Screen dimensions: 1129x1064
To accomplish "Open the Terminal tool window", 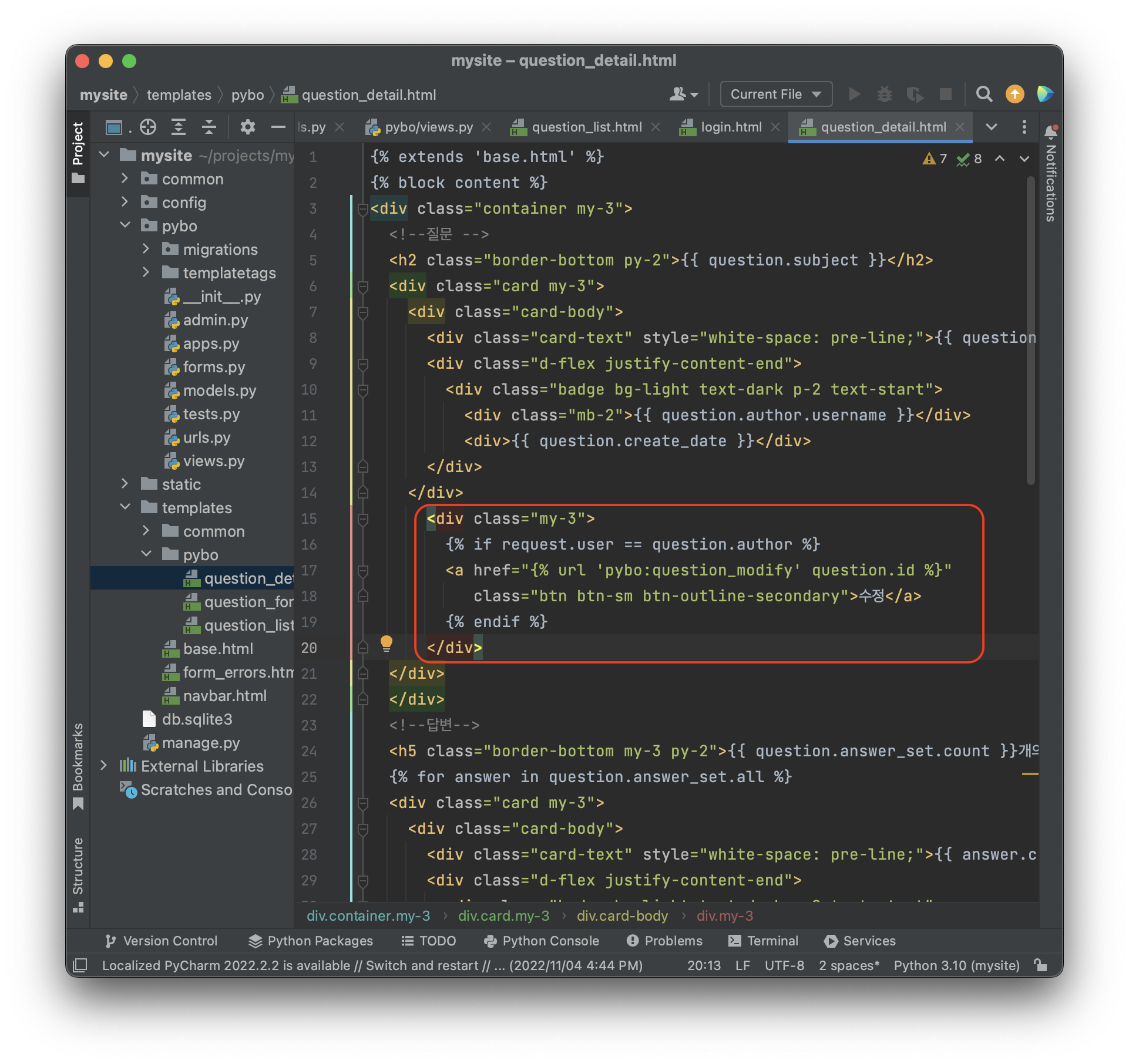I will tap(763, 941).
